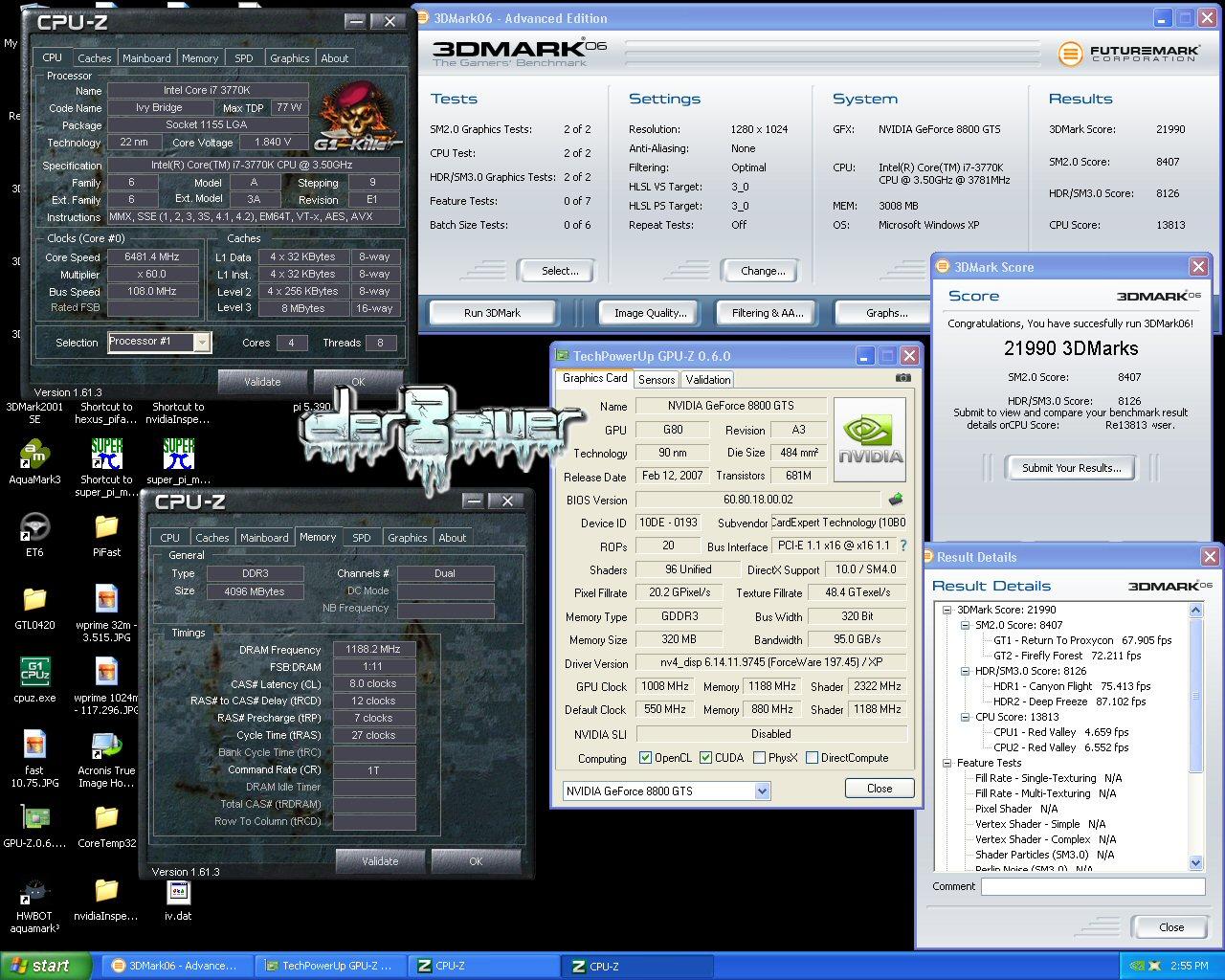Open the fast 10.75.JPG desktop file
The image size is (1225, 980).
(34, 746)
